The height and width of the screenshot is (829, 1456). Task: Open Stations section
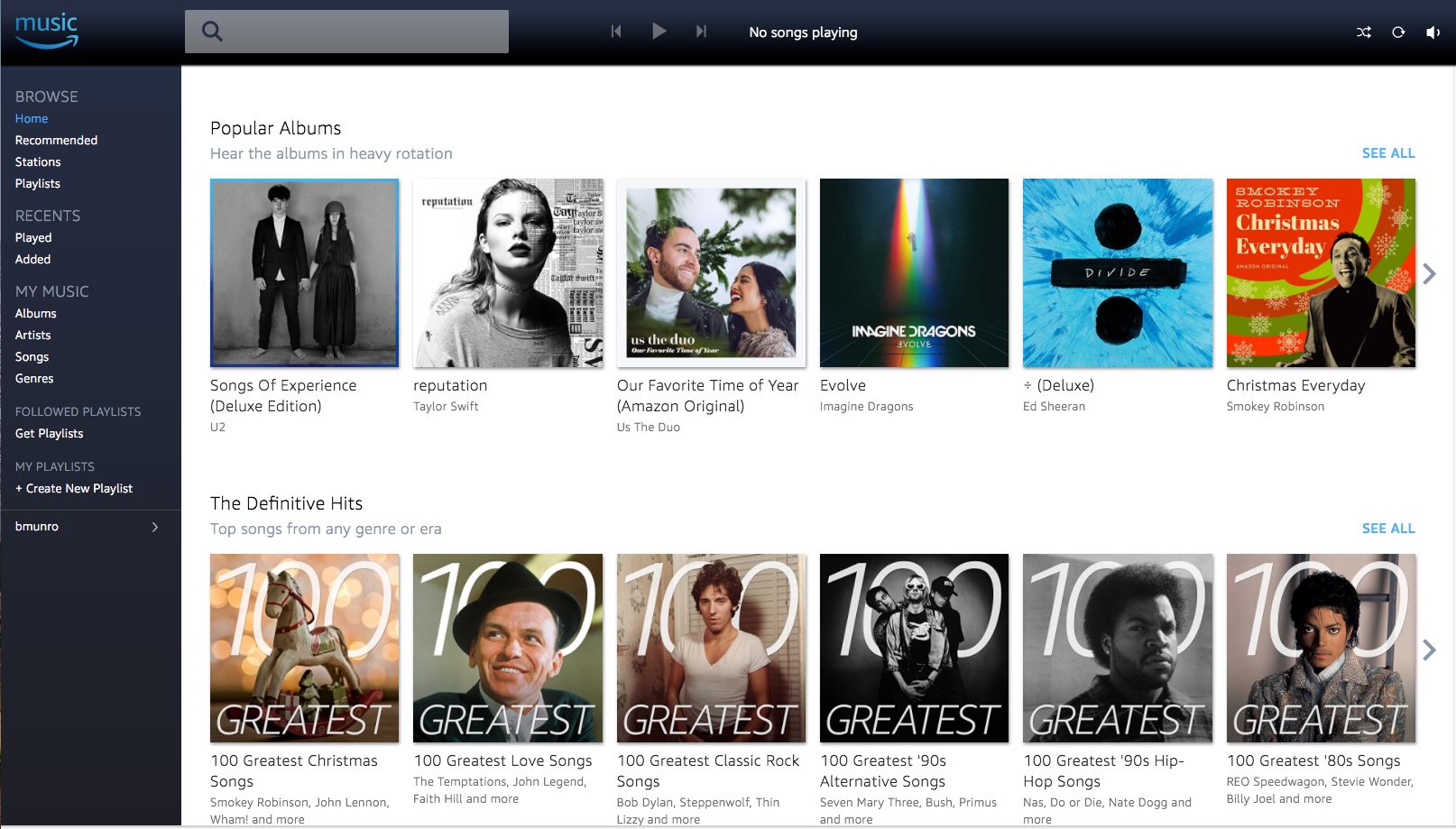tap(38, 161)
